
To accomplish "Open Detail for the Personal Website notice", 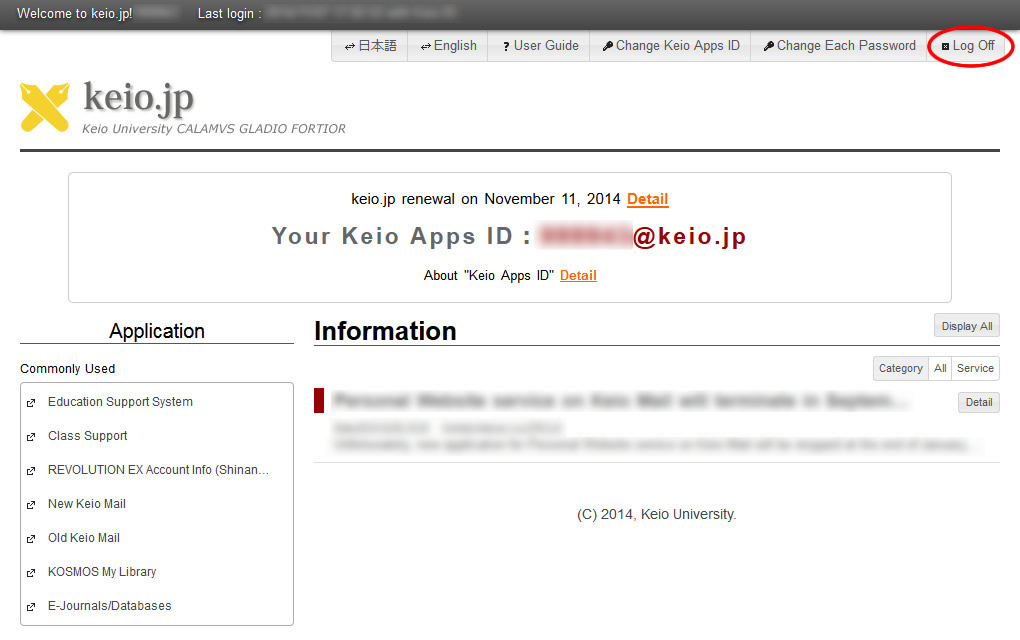I will pos(978,402).
